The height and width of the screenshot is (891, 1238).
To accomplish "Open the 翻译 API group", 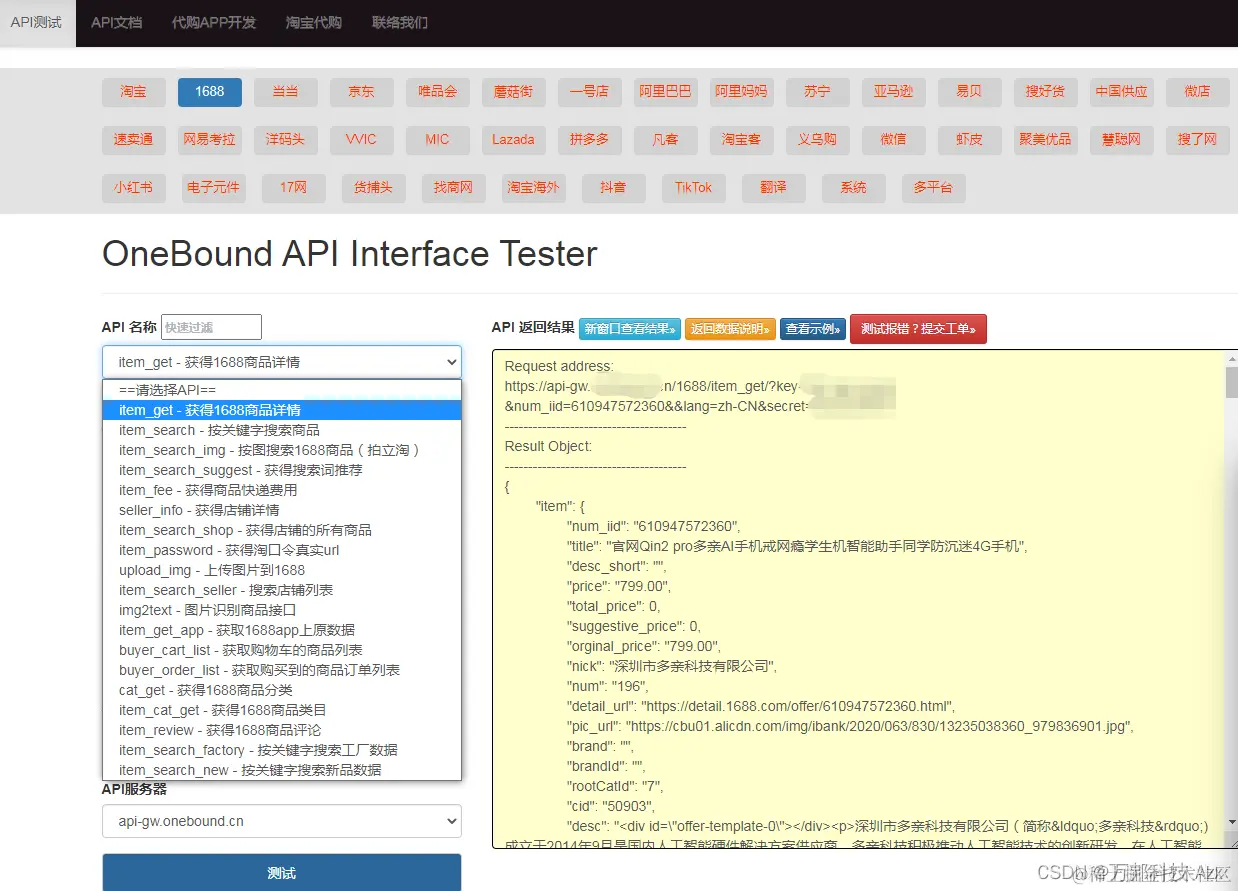I will tap(774, 187).
